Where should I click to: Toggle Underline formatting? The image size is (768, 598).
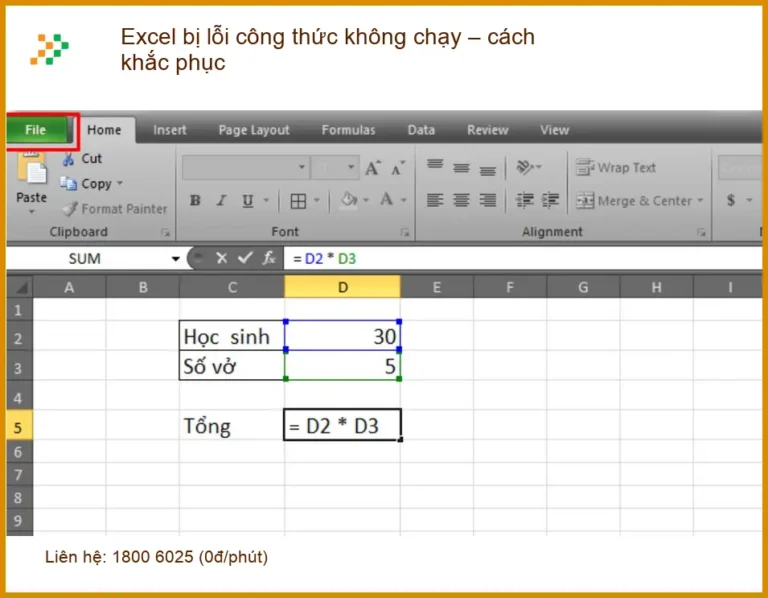(x=248, y=200)
